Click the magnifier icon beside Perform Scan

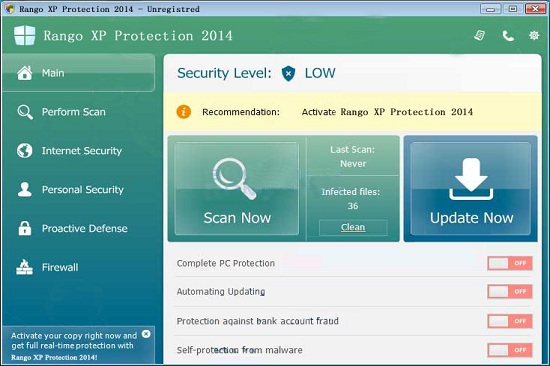click(25, 112)
